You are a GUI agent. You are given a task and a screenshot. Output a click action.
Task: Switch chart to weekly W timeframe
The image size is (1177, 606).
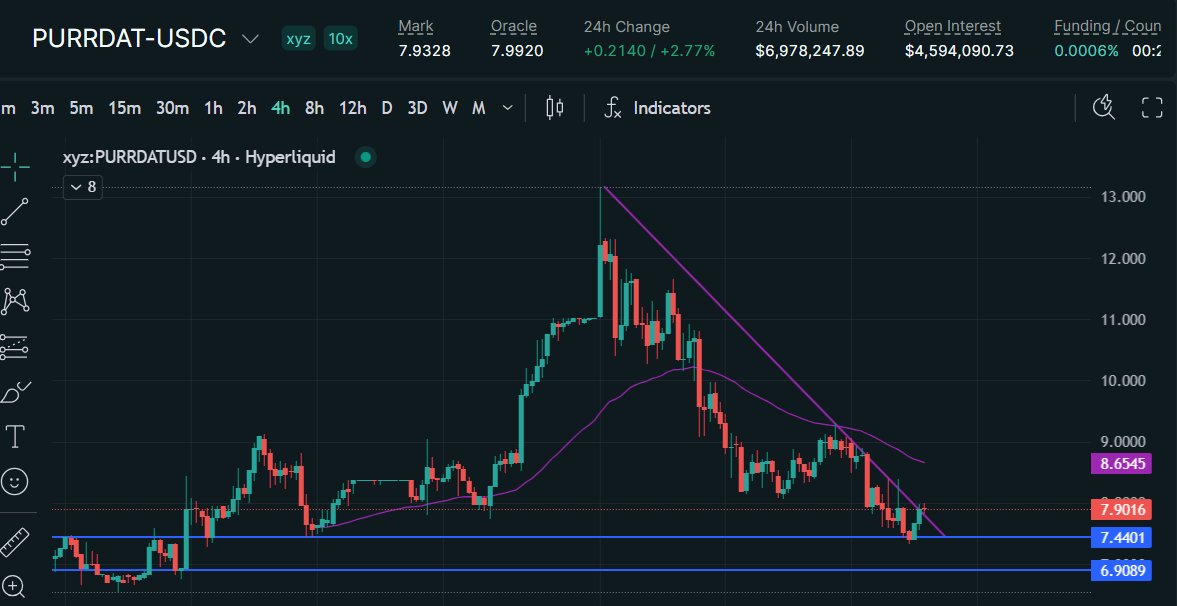pyautogui.click(x=450, y=108)
